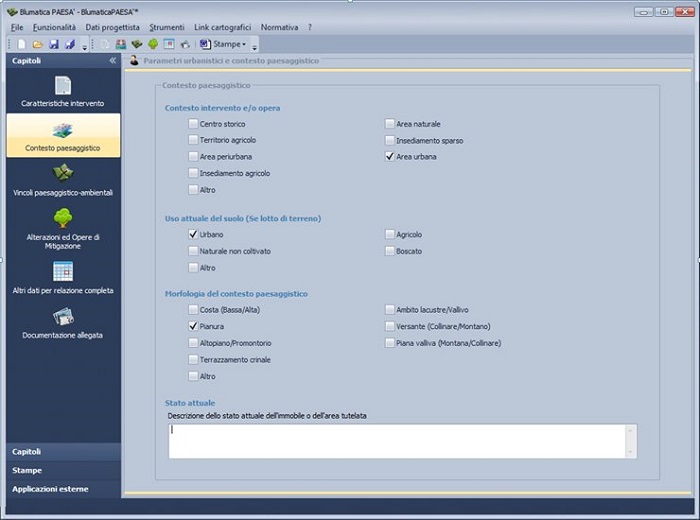The image size is (700, 520).
Task: Switch to Stampe panel at bottom
Action: pos(61,470)
